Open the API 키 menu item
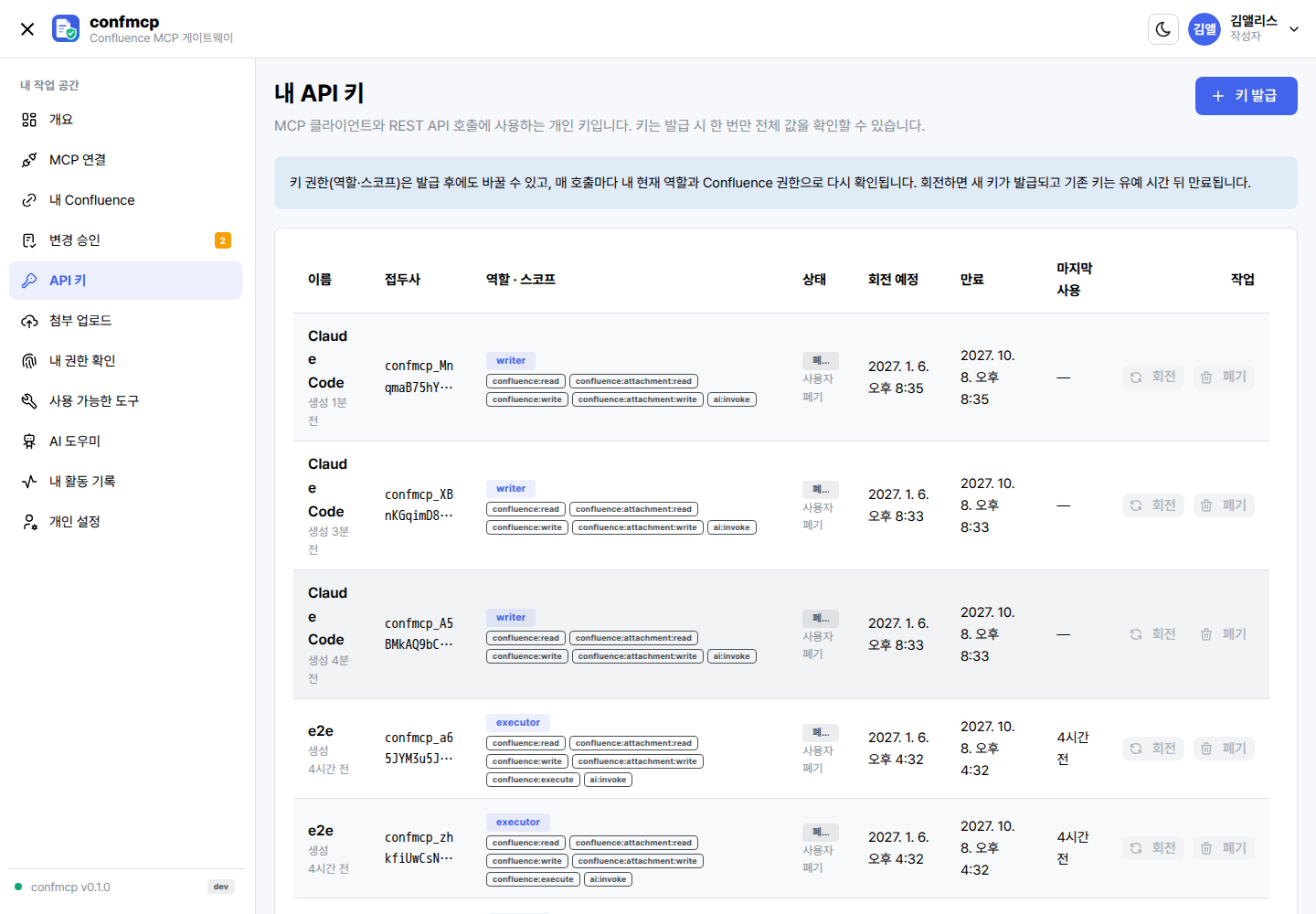 tap(125, 281)
